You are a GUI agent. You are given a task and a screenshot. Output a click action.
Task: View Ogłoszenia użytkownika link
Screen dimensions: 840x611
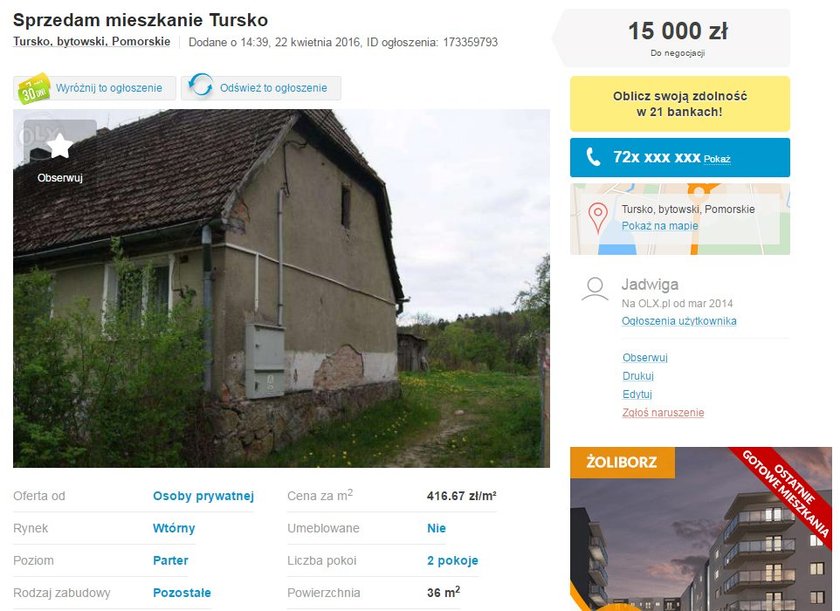click(679, 321)
